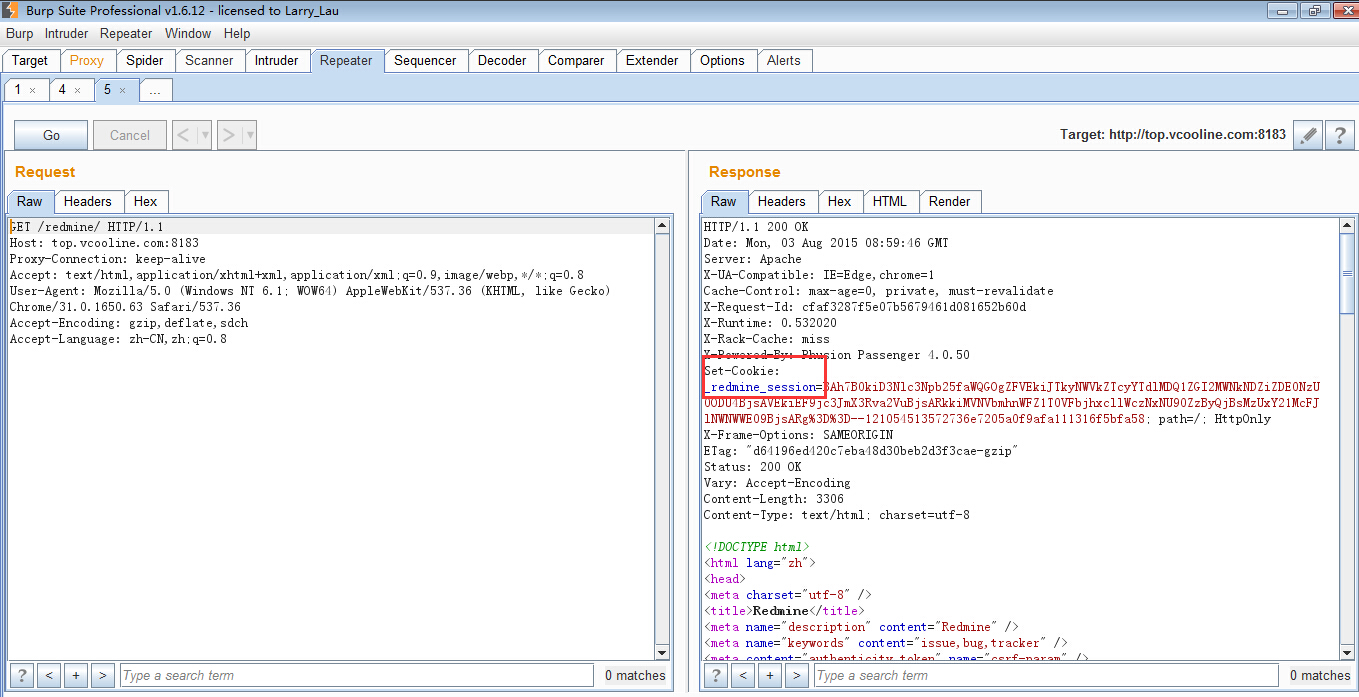1359x697 pixels.
Task: Click next match button in Response search
Action: click(x=796, y=675)
